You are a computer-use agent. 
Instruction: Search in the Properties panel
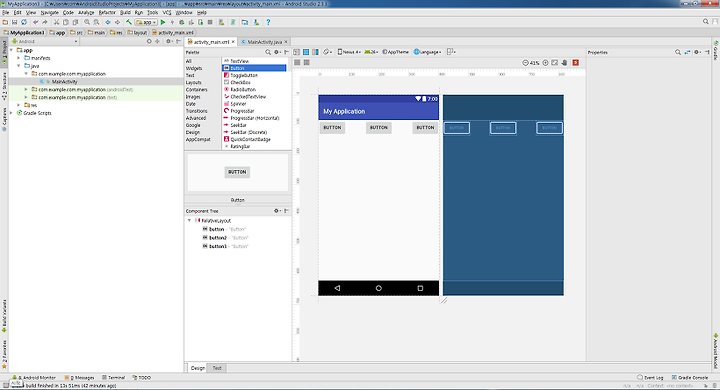coord(678,52)
